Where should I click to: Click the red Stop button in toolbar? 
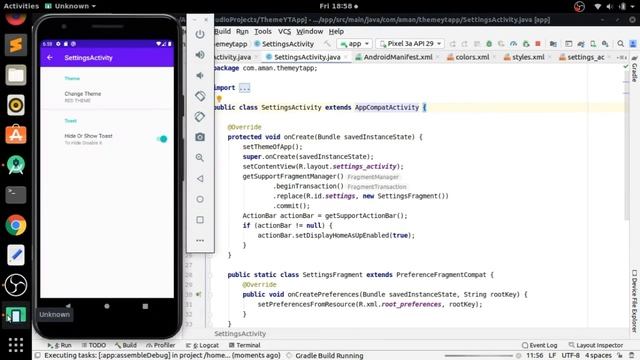pos(538,44)
